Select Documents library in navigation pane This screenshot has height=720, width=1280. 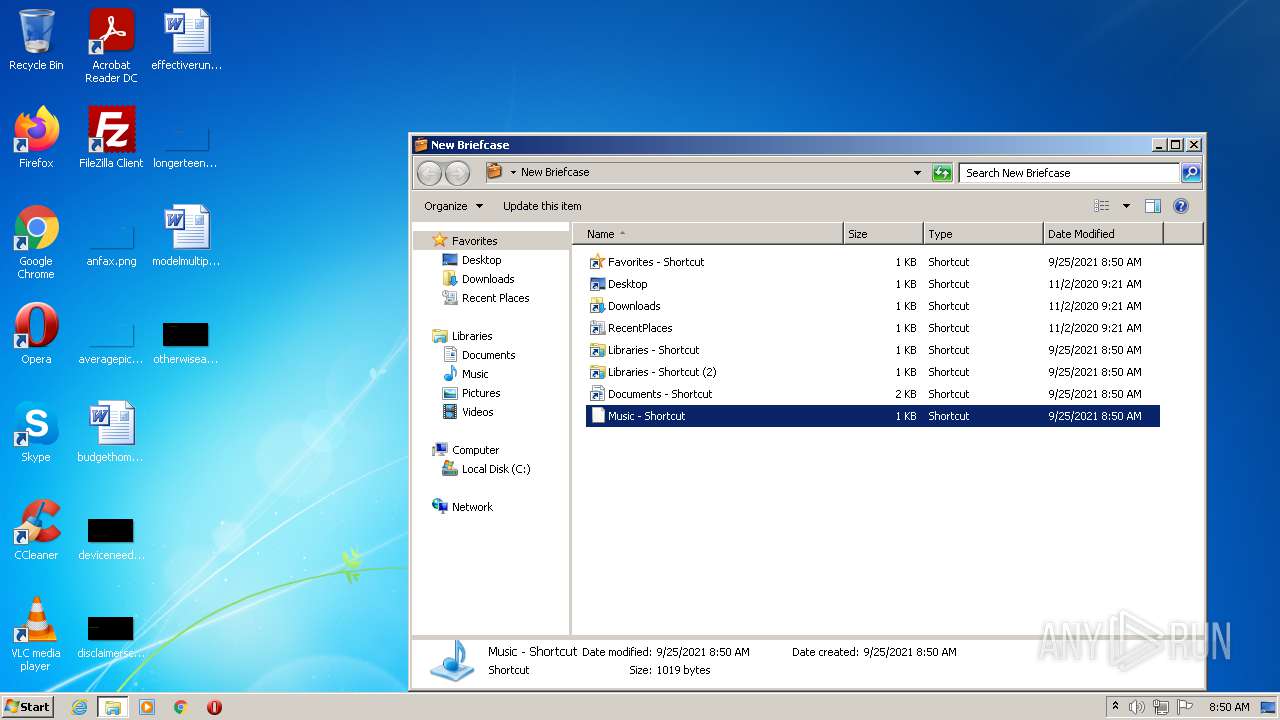pos(488,355)
